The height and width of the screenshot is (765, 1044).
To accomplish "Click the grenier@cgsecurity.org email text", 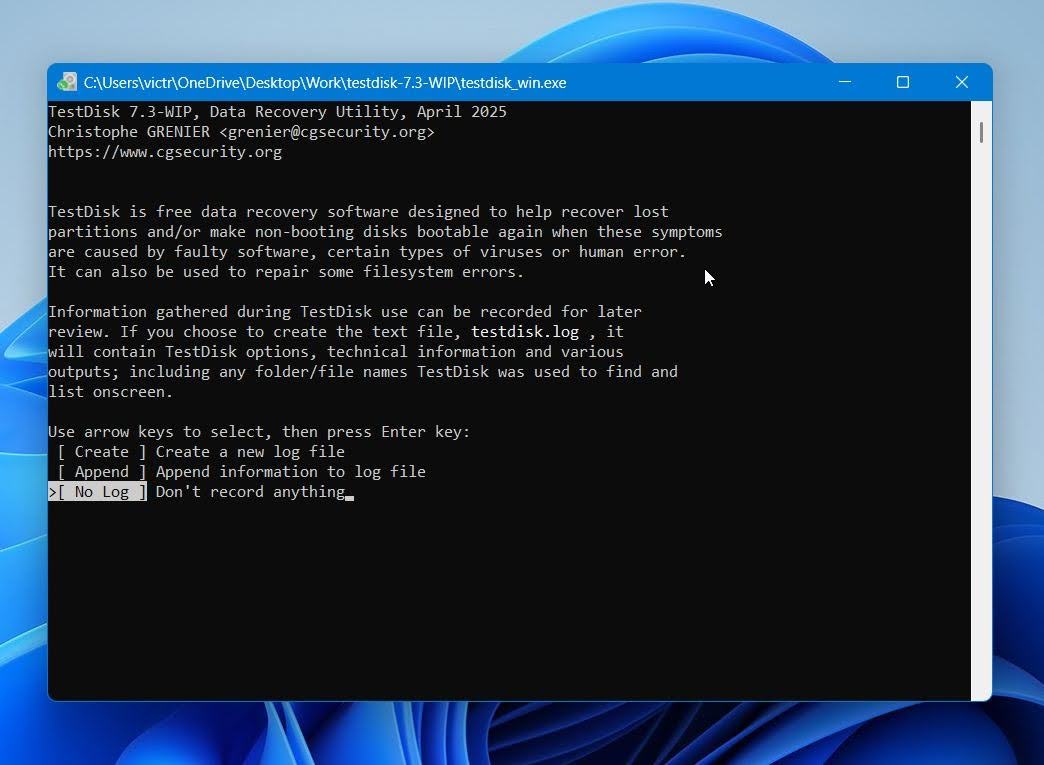I will [327, 132].
